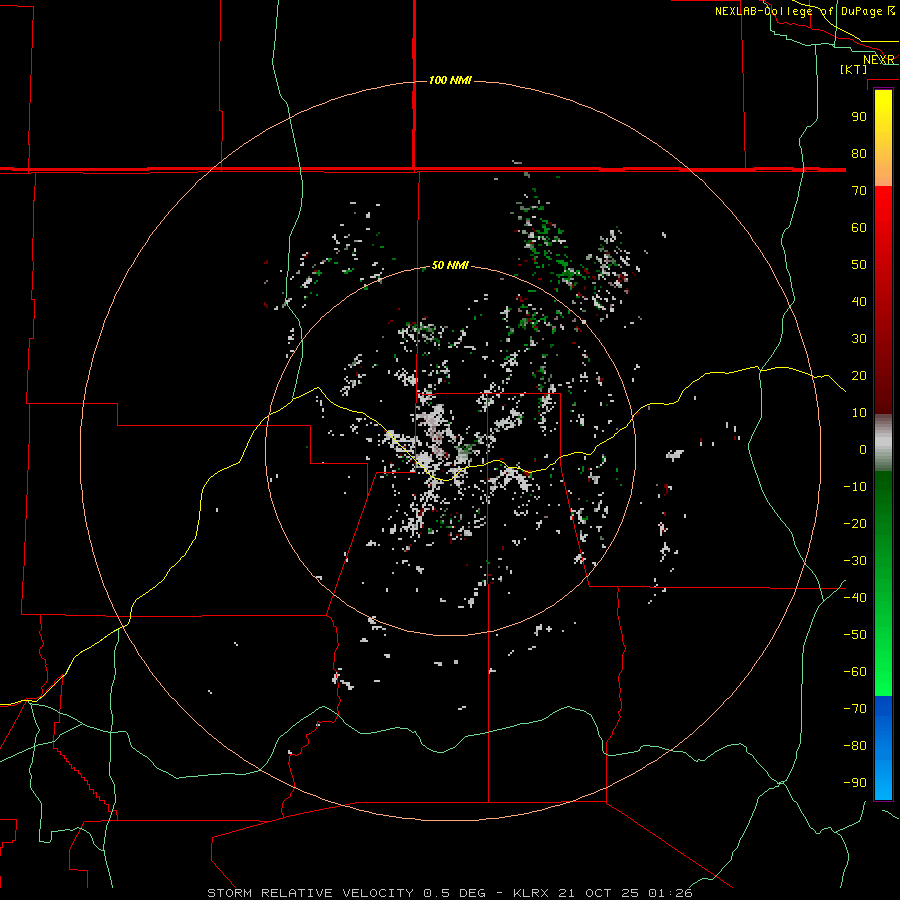Viewport: 900px width, 900px height.
Task: Click the 0 value on the velocity scale
Action: 863,449
